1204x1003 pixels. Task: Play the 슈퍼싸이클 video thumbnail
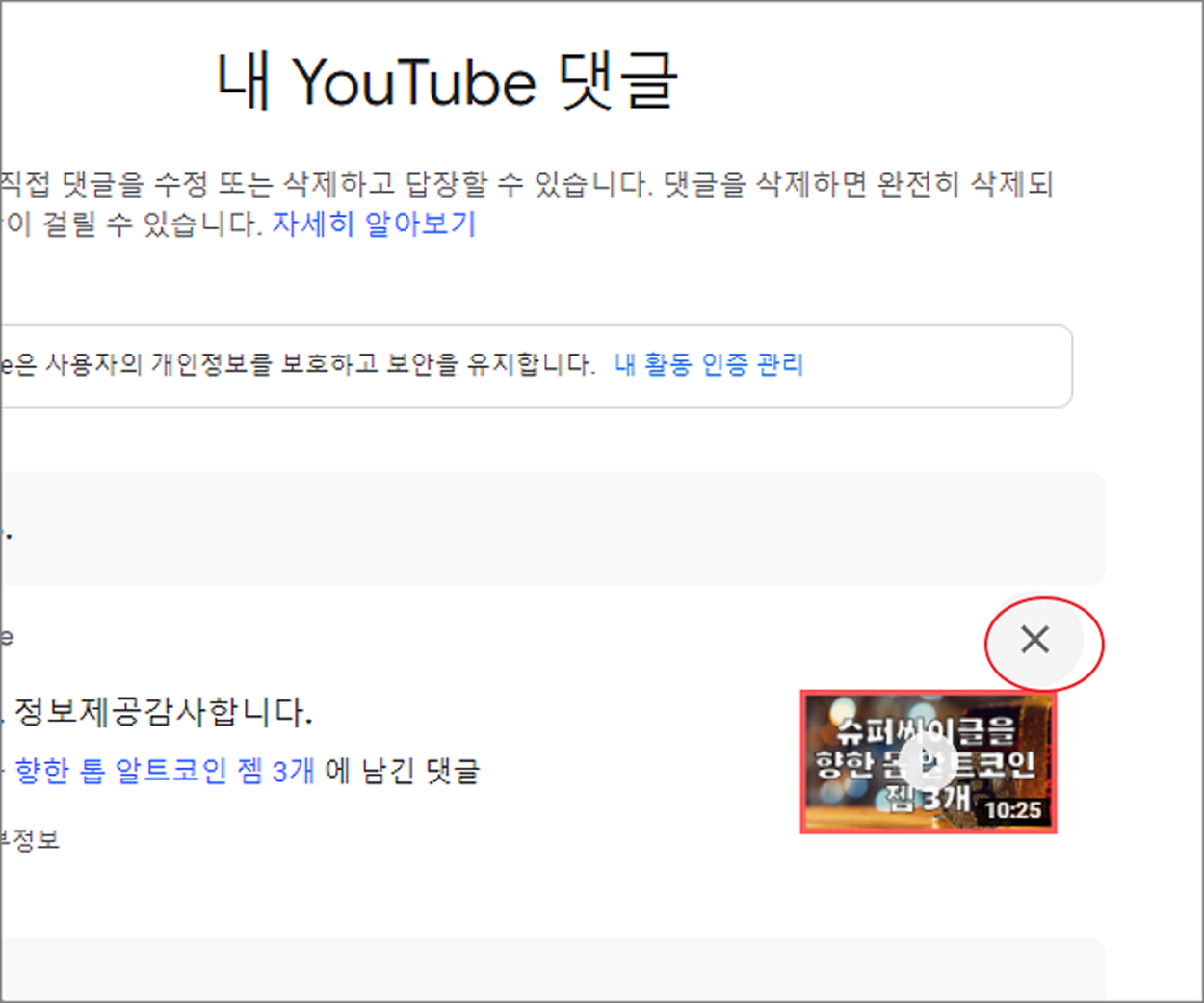929,761
